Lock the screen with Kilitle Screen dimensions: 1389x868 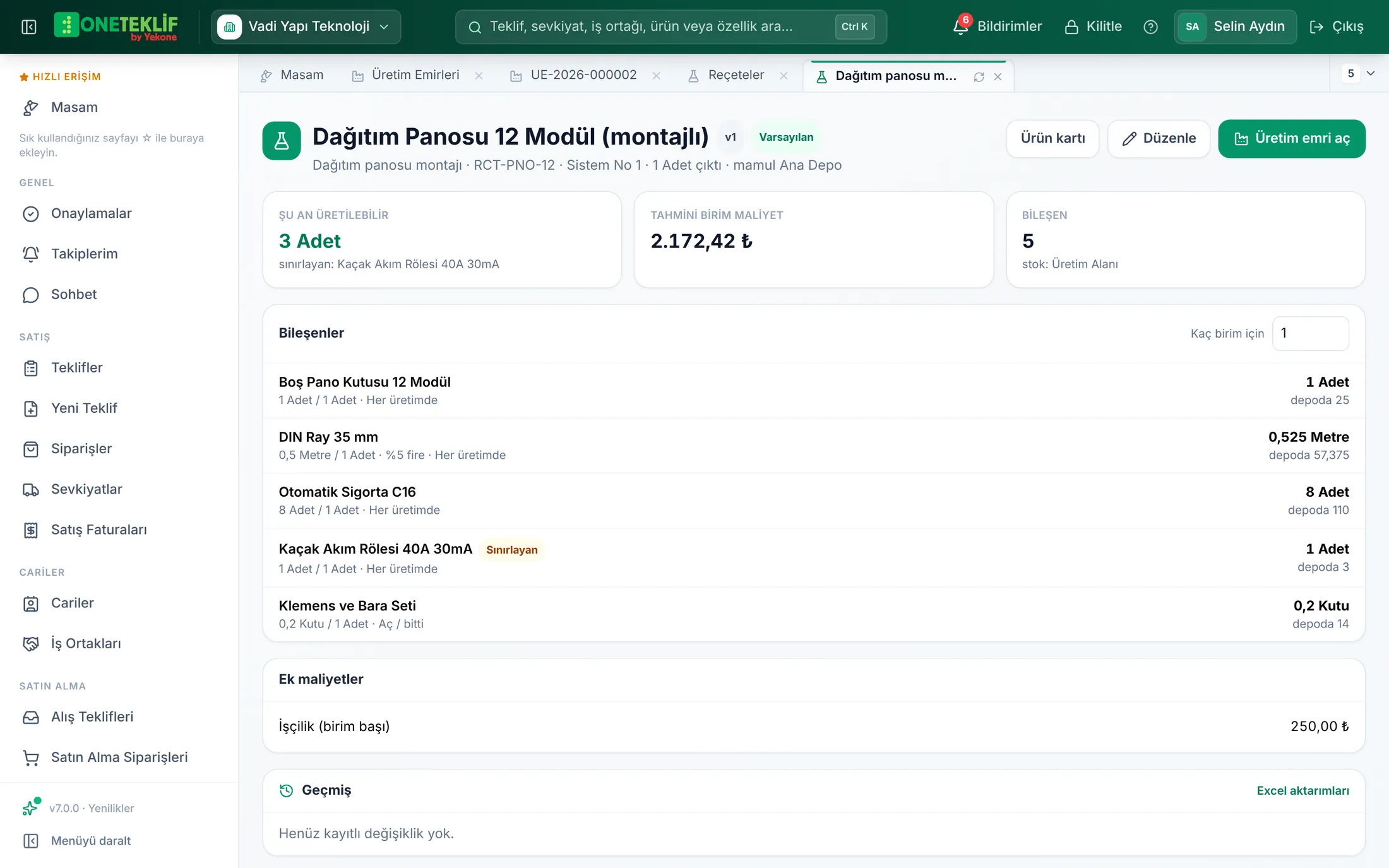click(x=1093, y=27)
